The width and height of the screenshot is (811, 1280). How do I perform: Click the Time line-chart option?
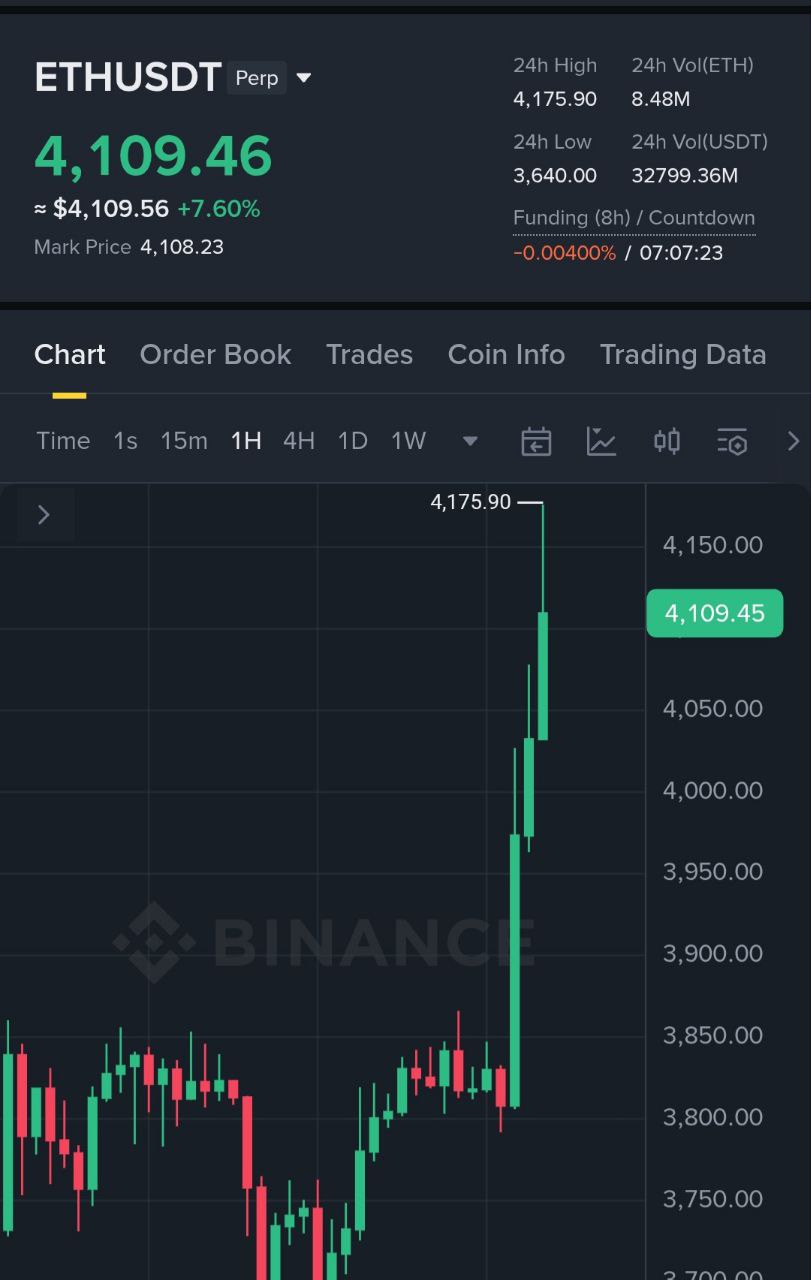(63, 441)
